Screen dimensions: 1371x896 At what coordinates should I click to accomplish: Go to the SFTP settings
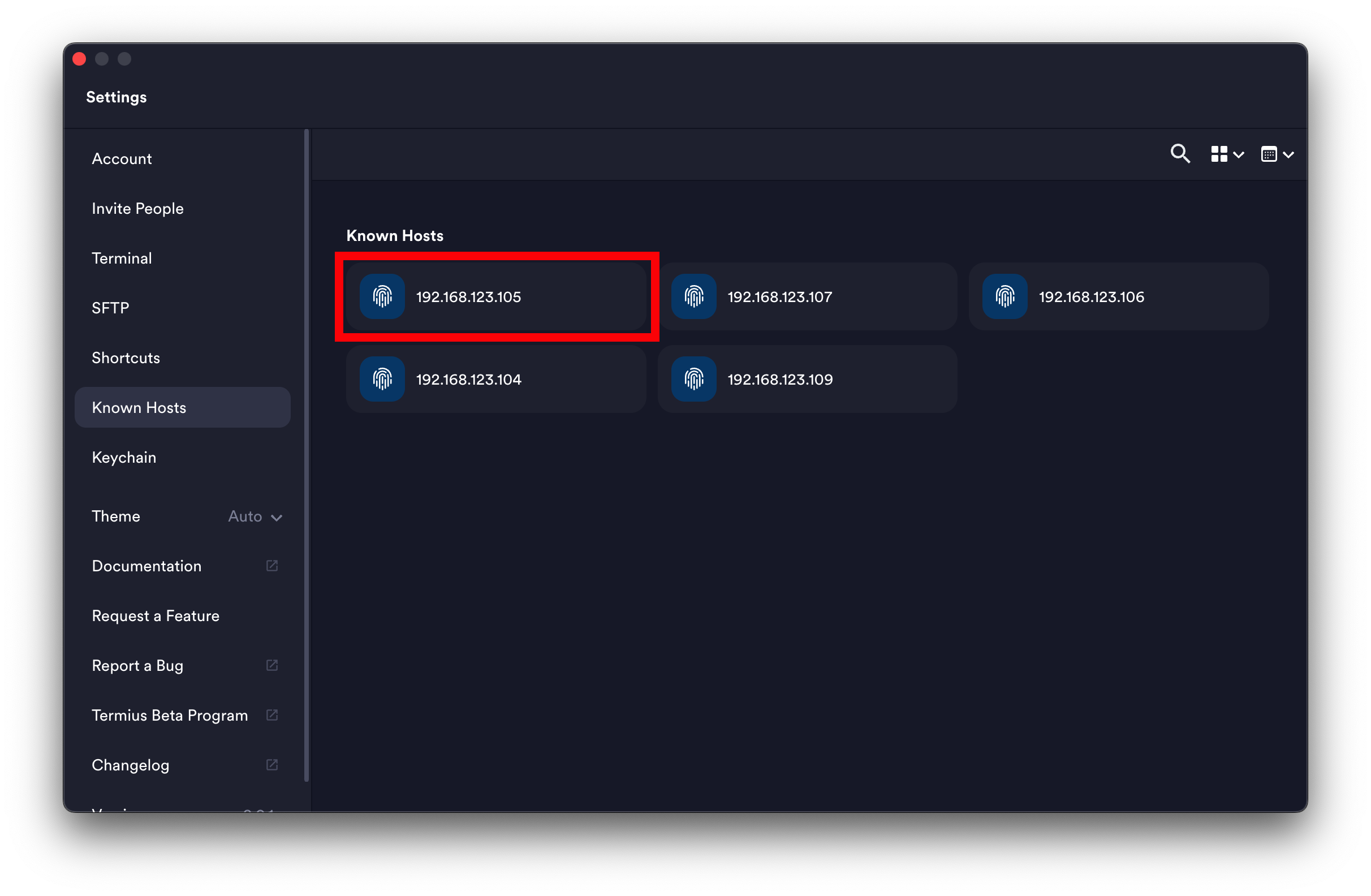110,308
